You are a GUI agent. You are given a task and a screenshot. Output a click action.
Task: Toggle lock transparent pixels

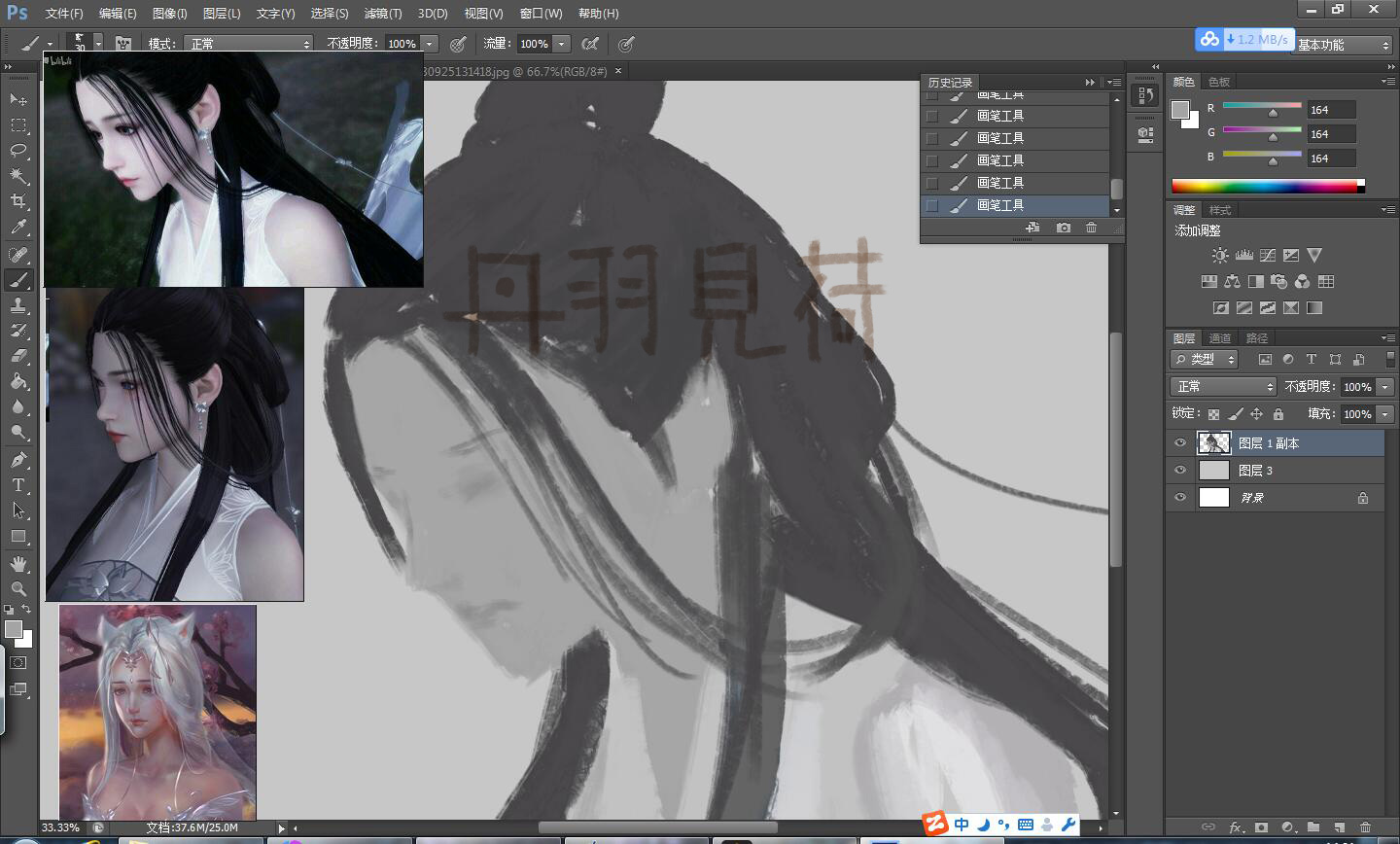[x=1214, y=414]
